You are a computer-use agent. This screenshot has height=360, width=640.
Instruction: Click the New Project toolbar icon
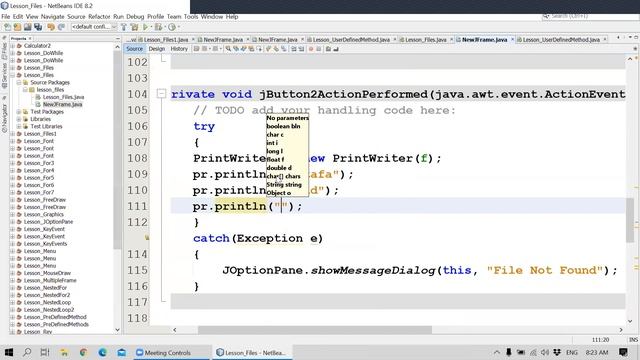17,27
